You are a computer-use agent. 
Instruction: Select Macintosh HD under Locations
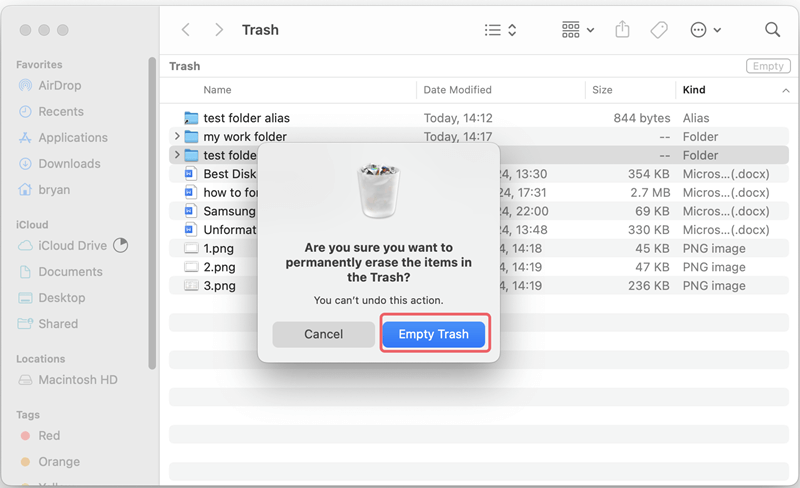coord(67,380)
